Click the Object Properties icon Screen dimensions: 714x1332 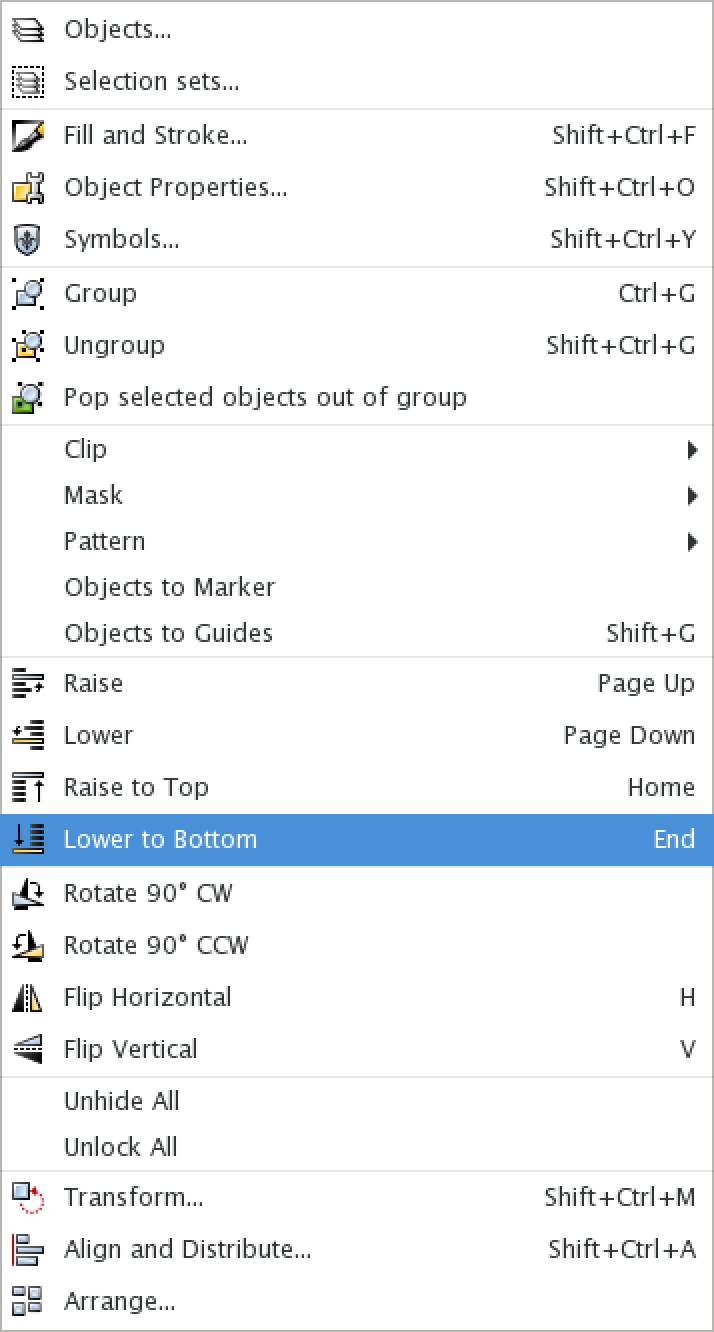pyautogui.click(x=27, y=187)
